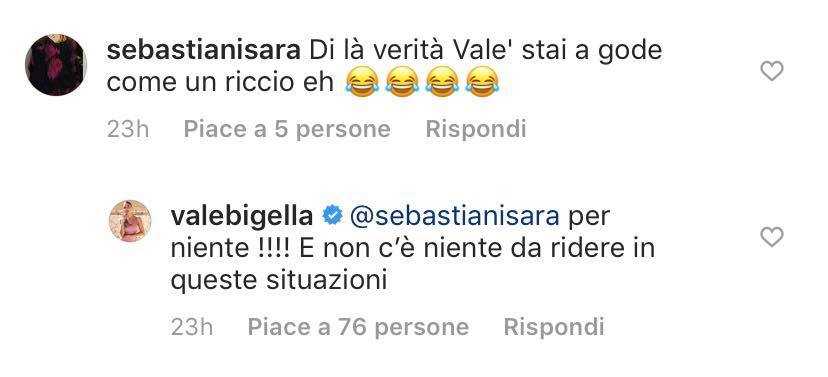Click the 23h timestamp under valebigella's reply

pos(192,327)
